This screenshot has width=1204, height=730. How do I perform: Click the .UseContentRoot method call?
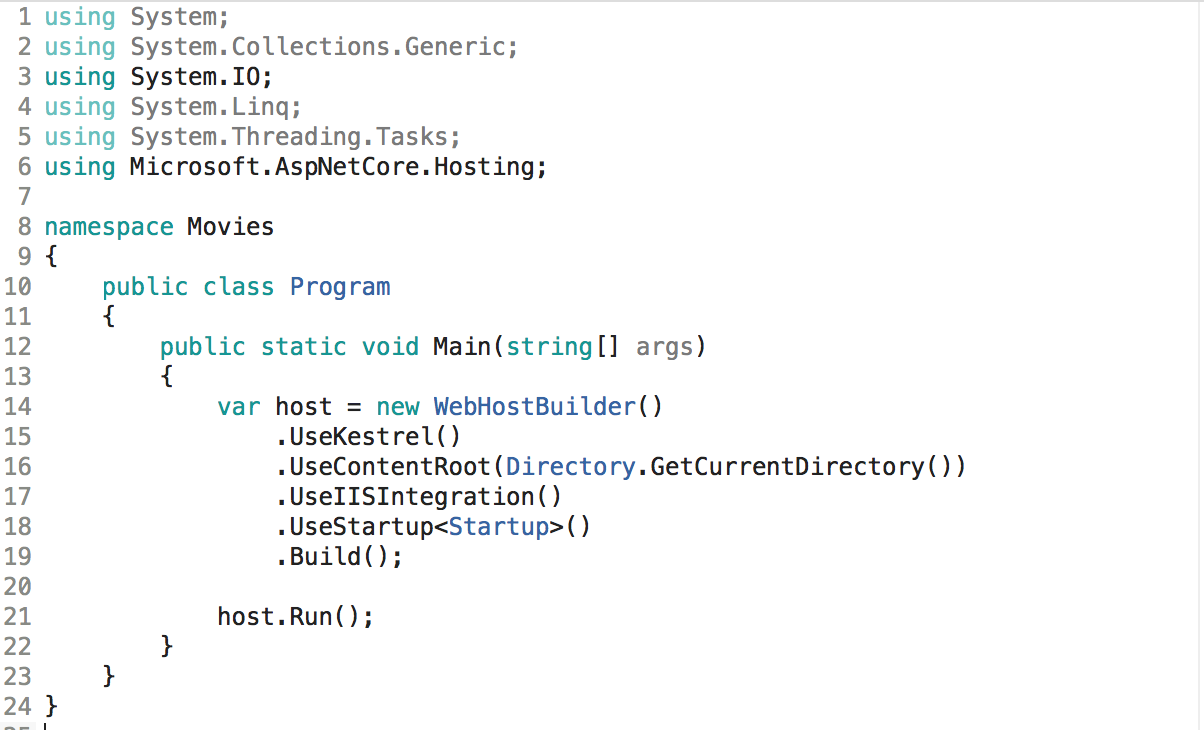pos(388,467)
